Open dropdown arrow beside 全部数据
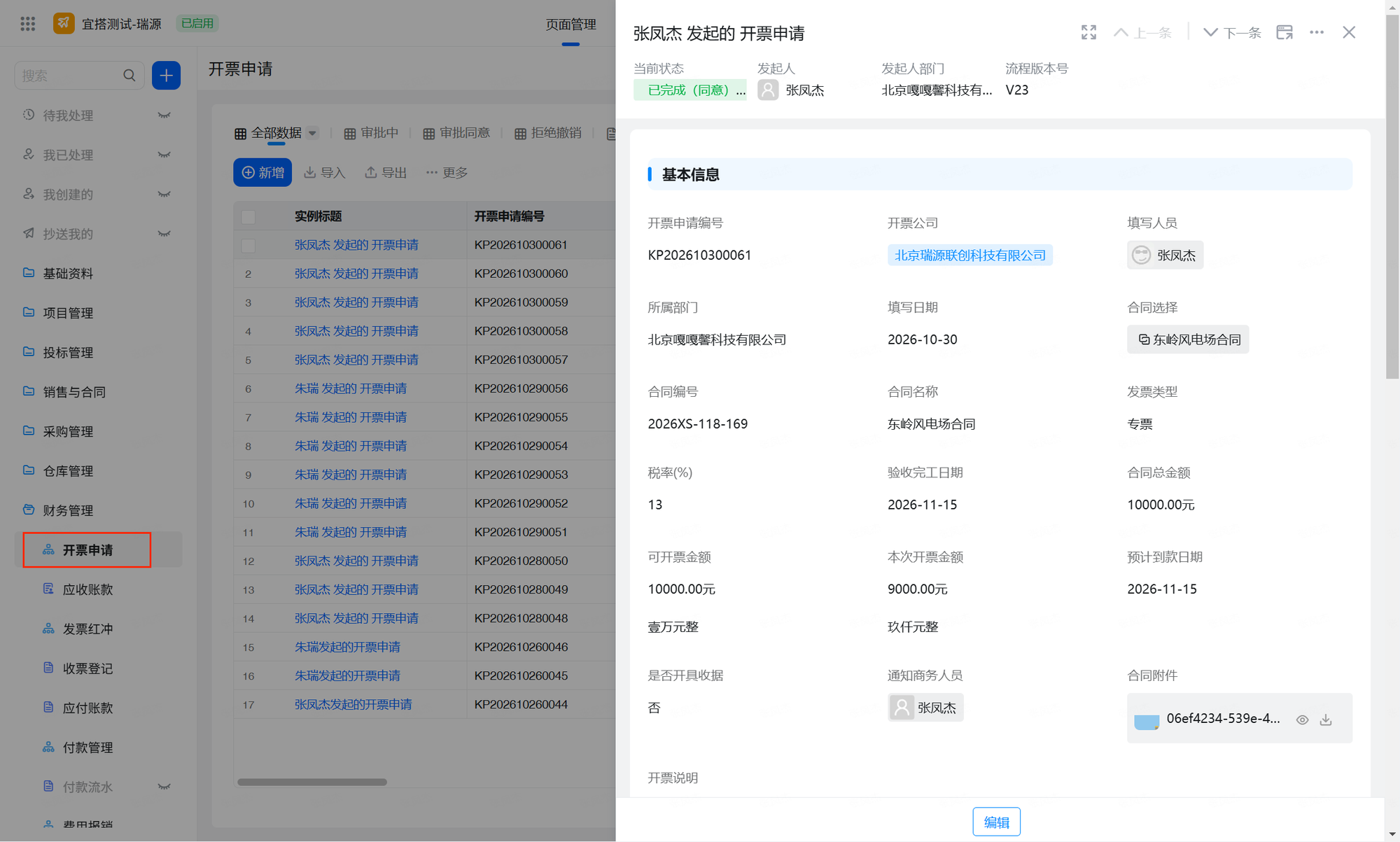Viewport: 1400px width, 842px height. tap(313, 133)
